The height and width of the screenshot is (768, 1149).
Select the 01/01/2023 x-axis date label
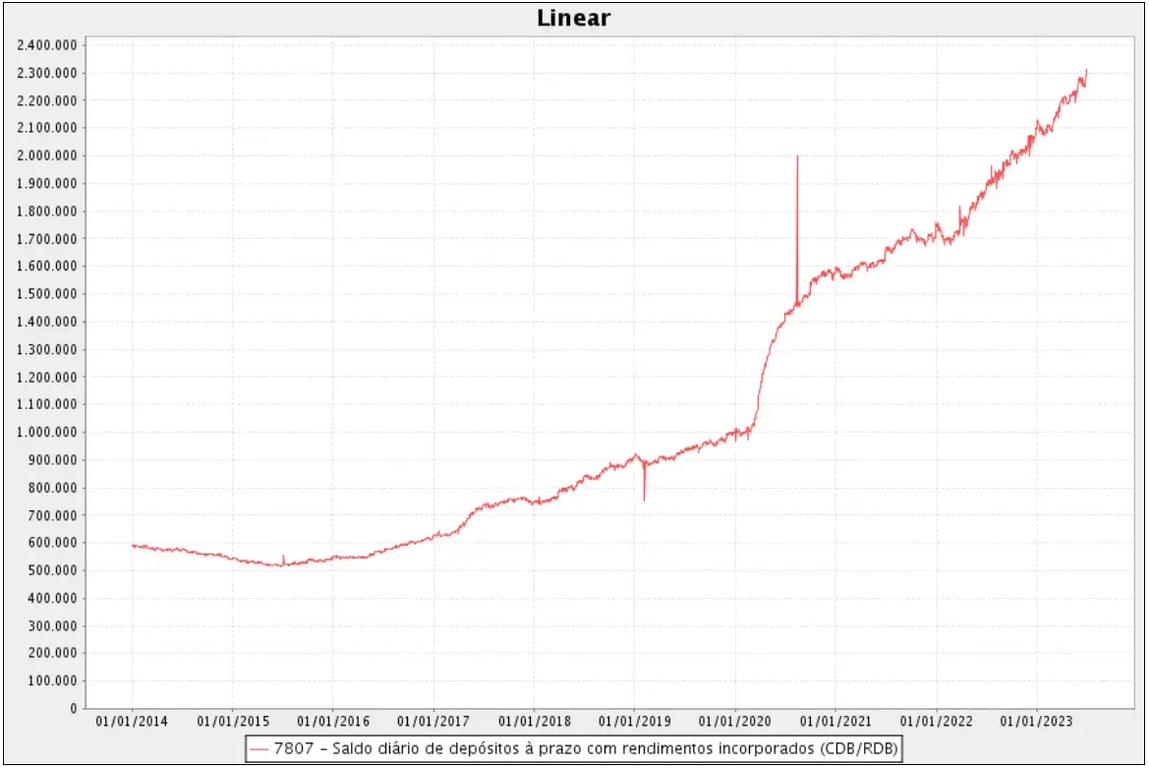[1036, 721]
